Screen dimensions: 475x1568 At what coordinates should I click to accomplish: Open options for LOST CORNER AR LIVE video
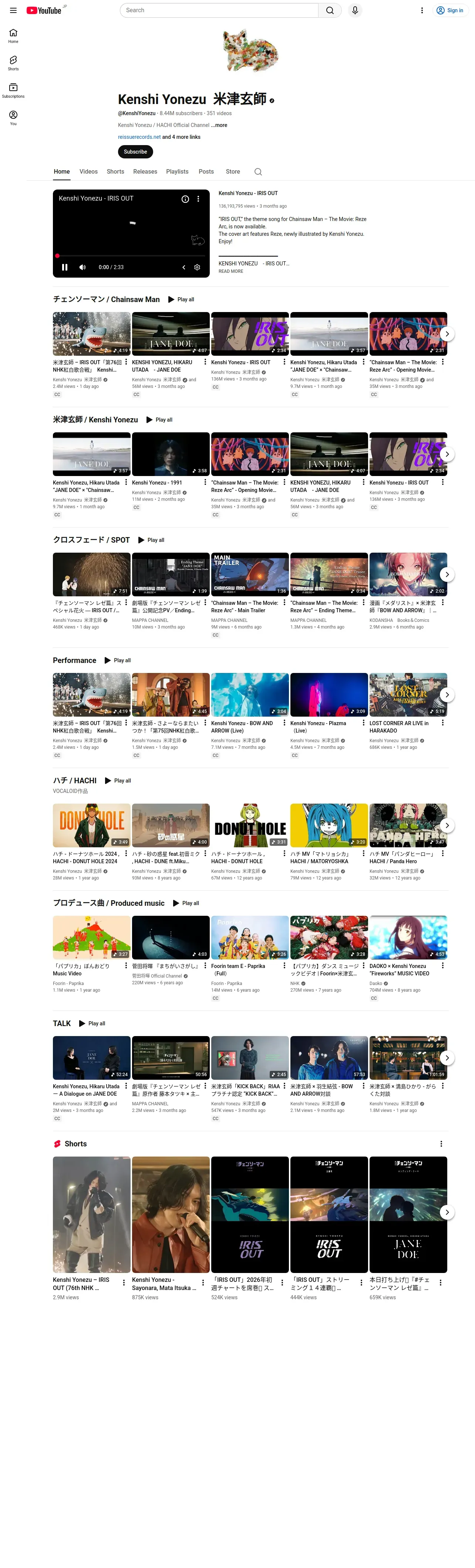443,723
